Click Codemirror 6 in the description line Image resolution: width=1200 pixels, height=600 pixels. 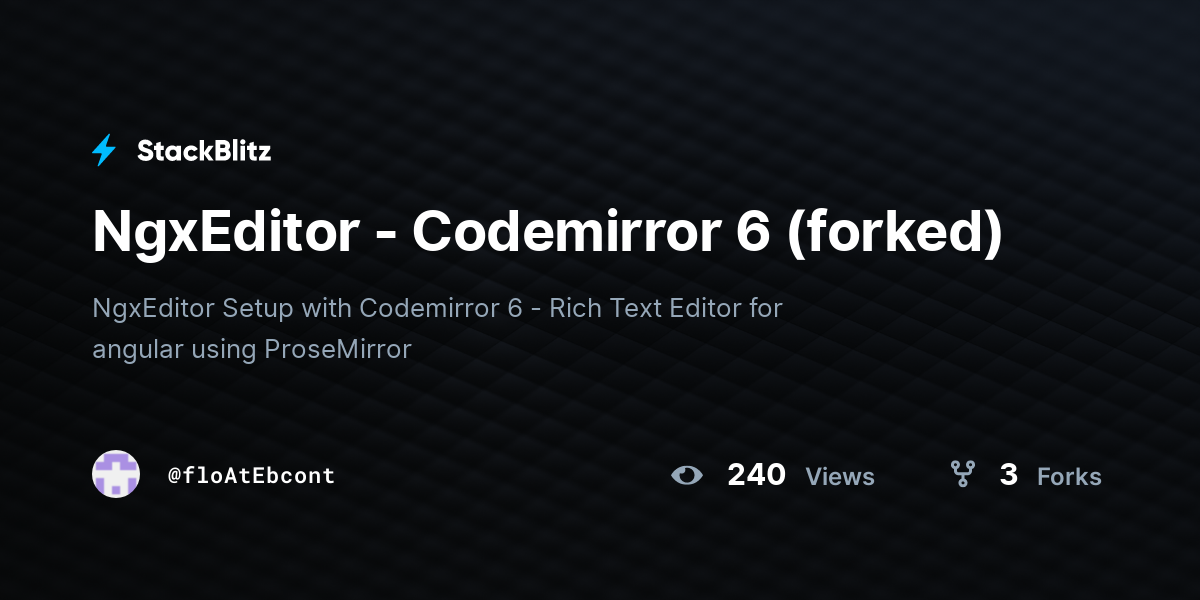point(441,308)
